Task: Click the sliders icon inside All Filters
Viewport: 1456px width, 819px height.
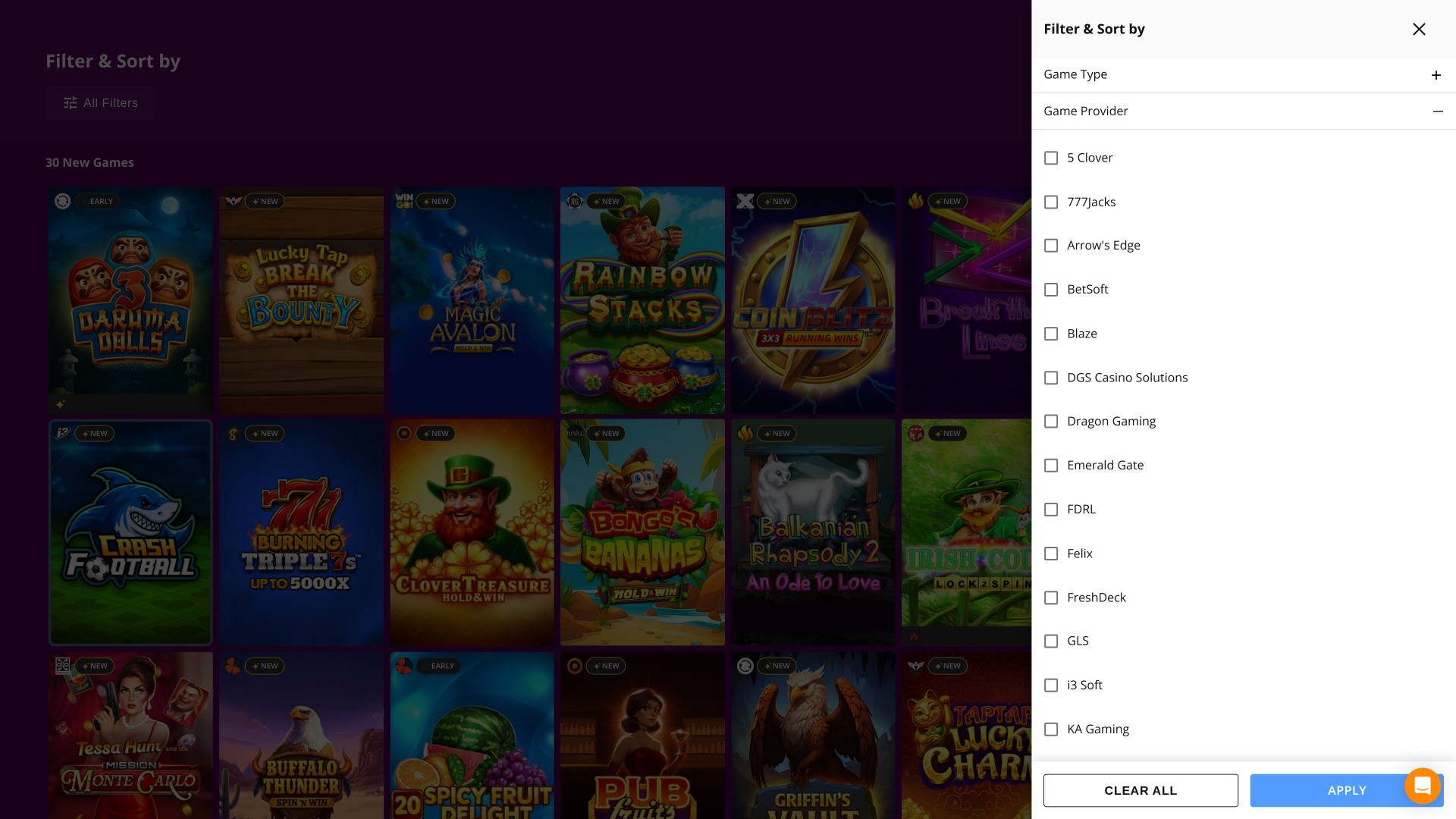Action: (69, 102)
